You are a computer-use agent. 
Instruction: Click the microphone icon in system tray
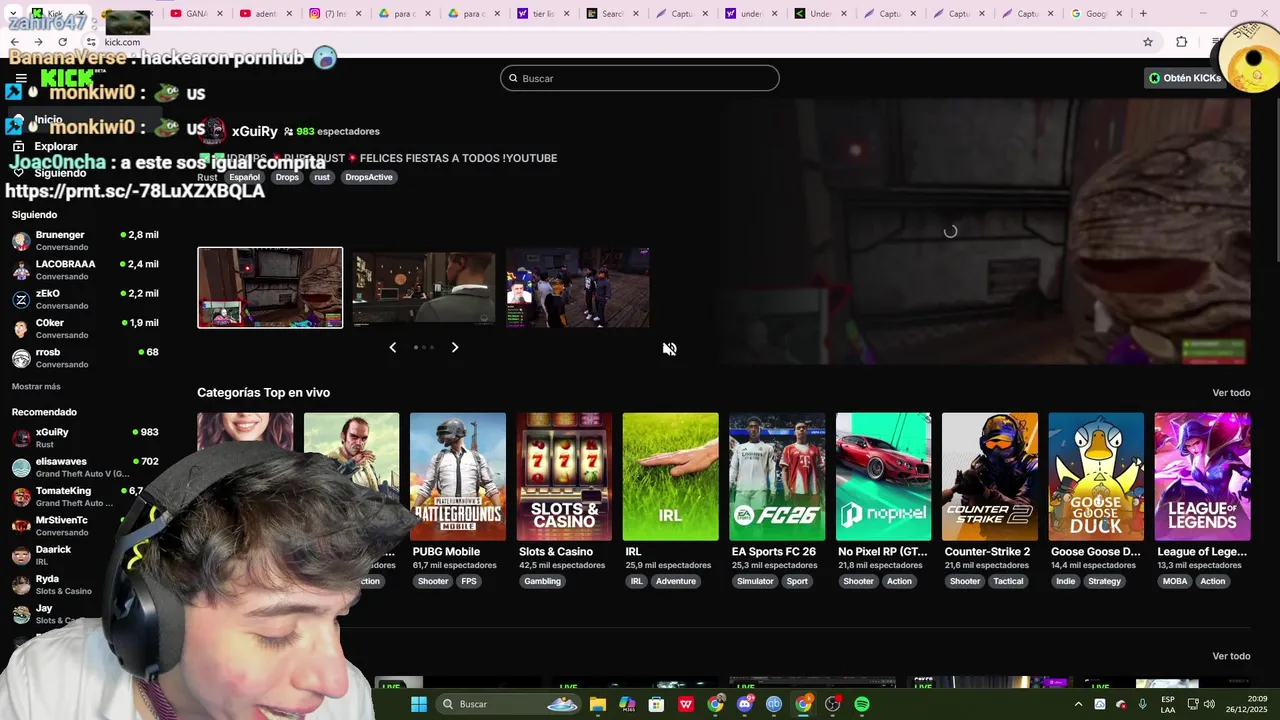click(x=1142, y=704)
